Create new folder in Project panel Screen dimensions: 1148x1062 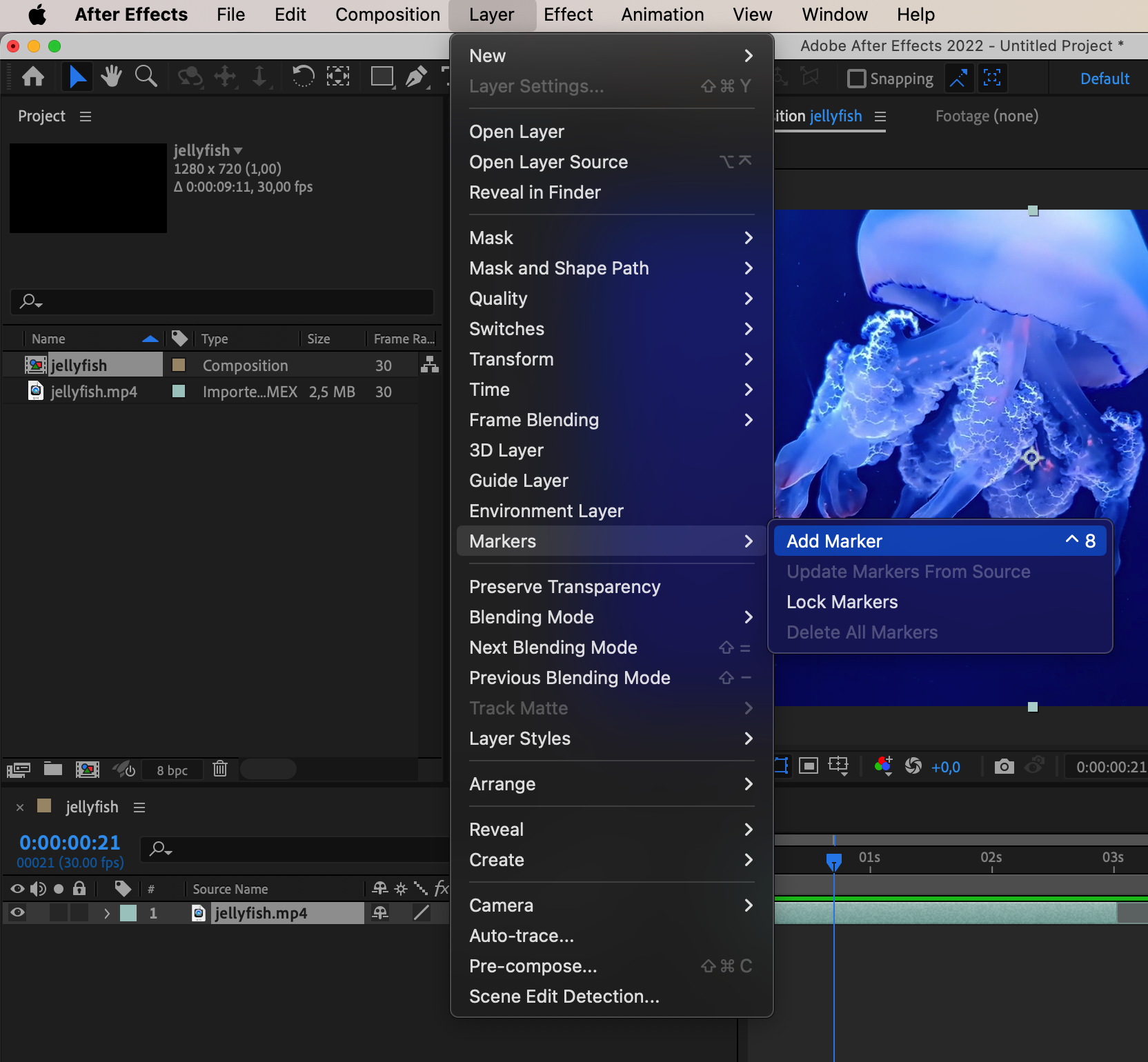pos(53,769)
